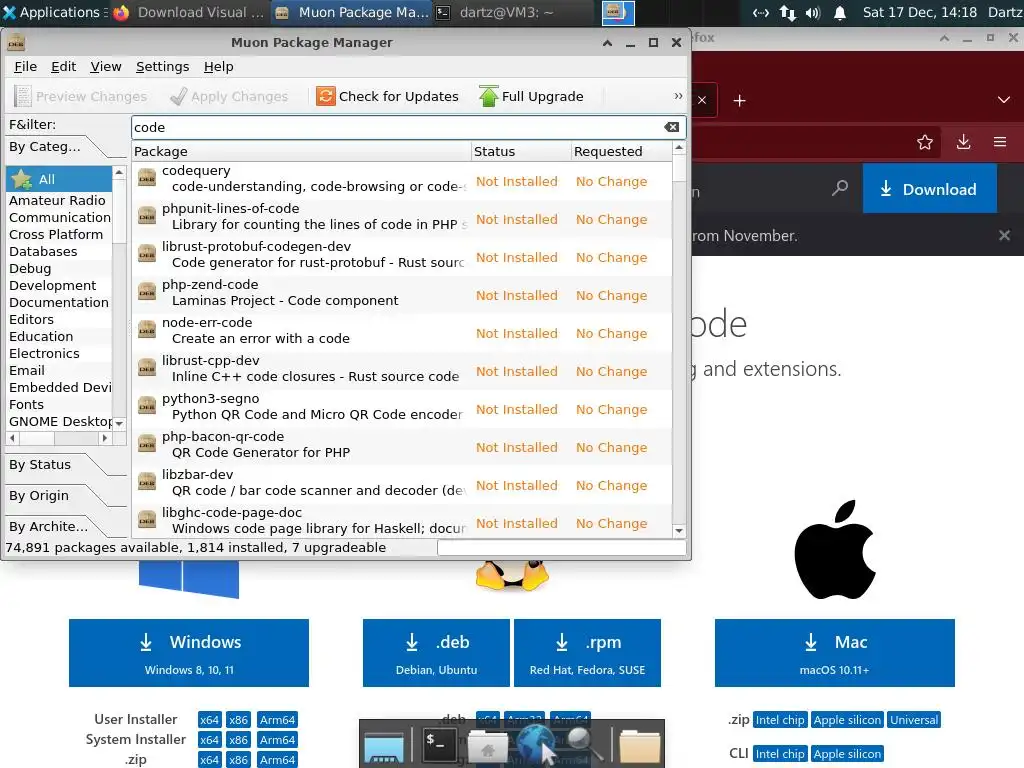Click the codequery package icon
Image resolution: width=1024 pixels, height=768 pixels.
click(x=147, y=178)
